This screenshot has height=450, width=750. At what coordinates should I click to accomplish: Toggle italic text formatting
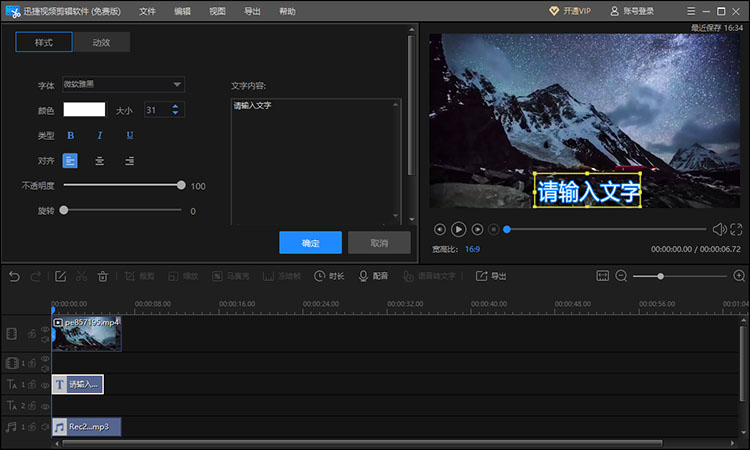[99, 135]
